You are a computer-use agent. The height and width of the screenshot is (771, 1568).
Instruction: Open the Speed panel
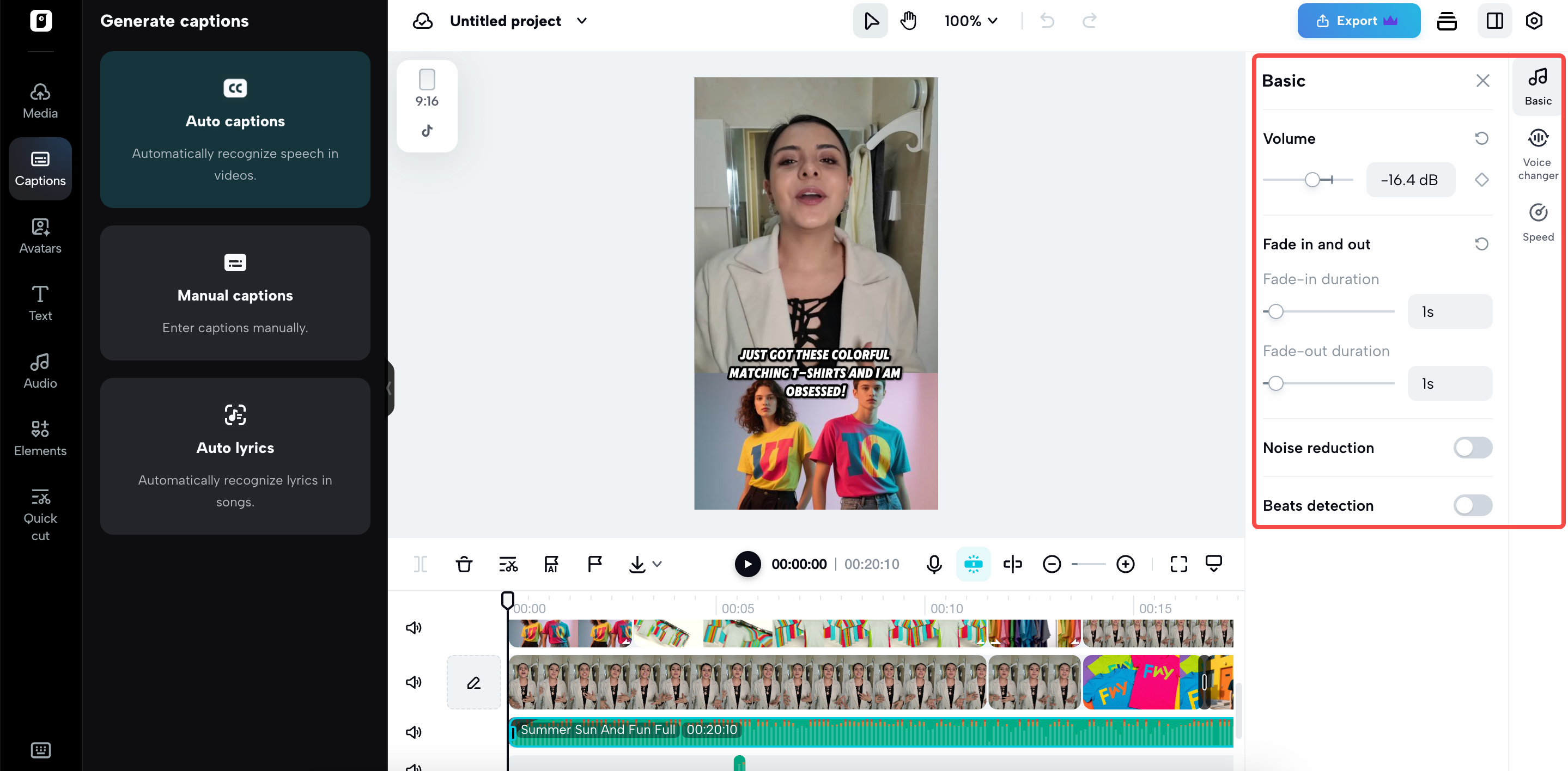tap(1537, 222)
